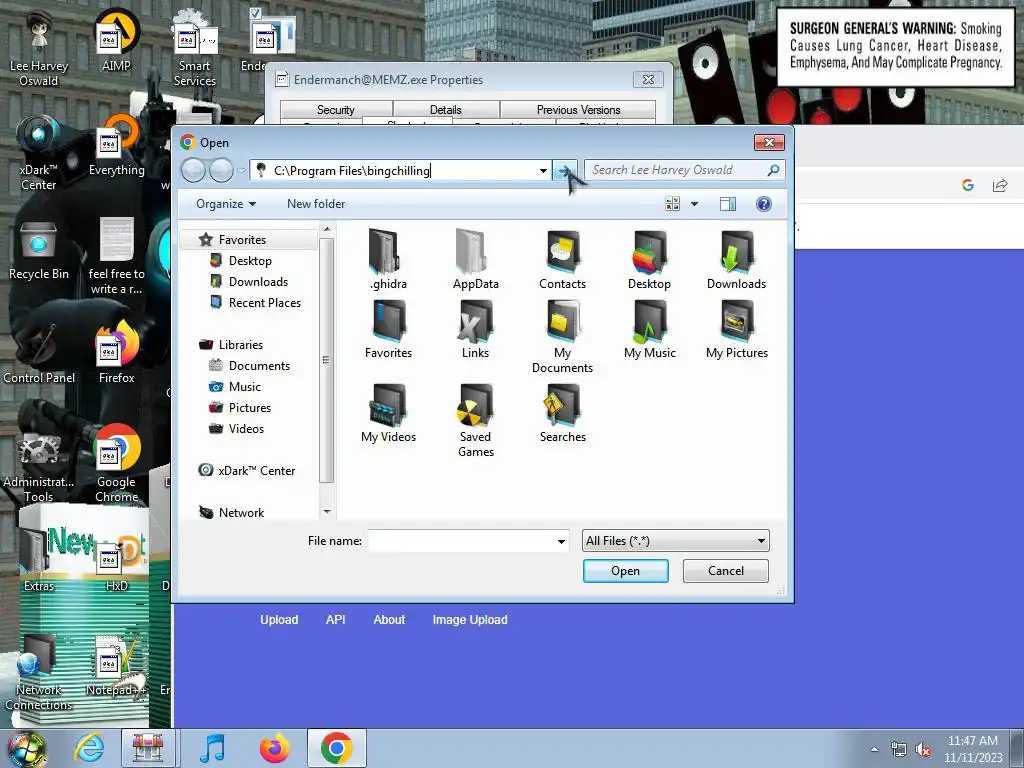This screenshot has height=768, width=1024.
Task: Open AIMP desktop shortcut
Action: coord(116,42)
